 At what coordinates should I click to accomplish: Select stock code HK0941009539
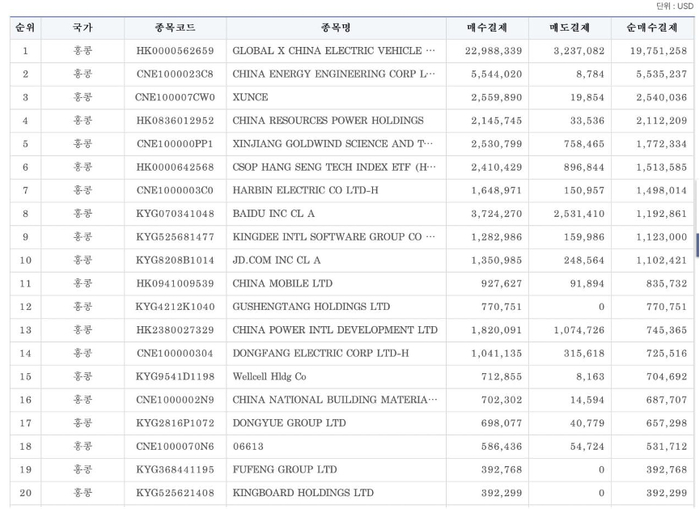pyautogui.click(x=175, y=283)
